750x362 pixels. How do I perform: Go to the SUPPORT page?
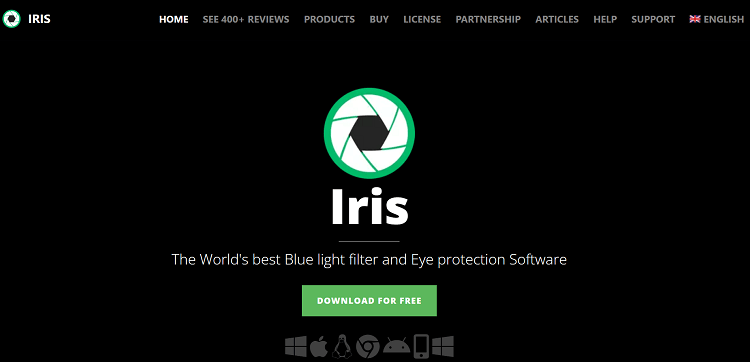click(653, 20)
